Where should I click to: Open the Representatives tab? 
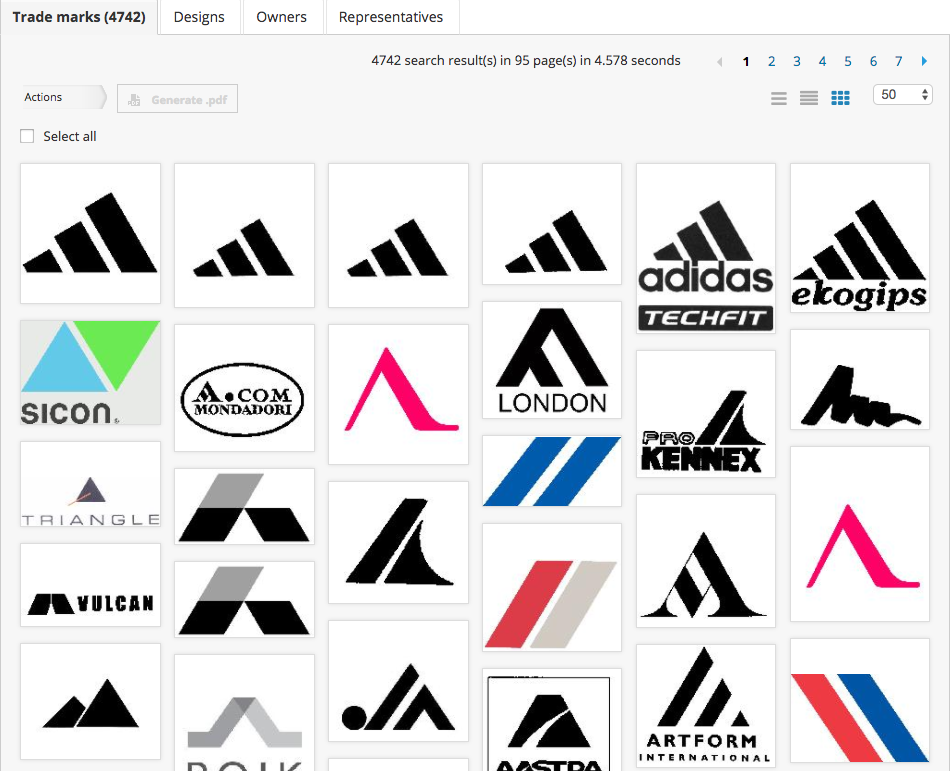click(391, 17)
